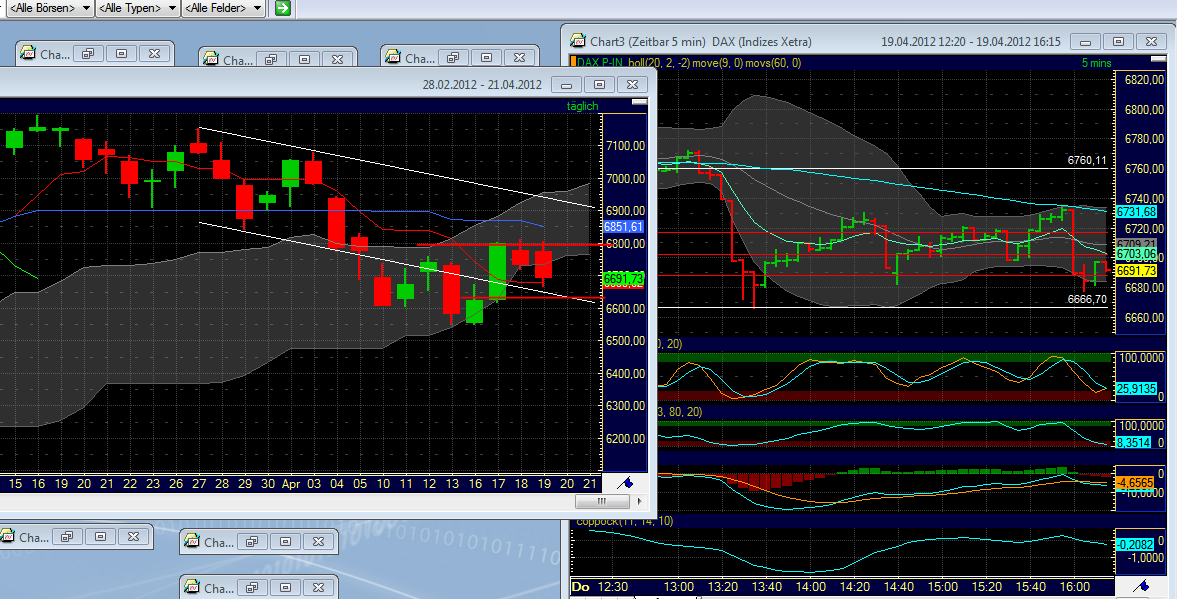Close the Chart3 DAX window
The width and height of the screenshot is (1177, 599).
pyautogui.click(x=1151, y=41)
